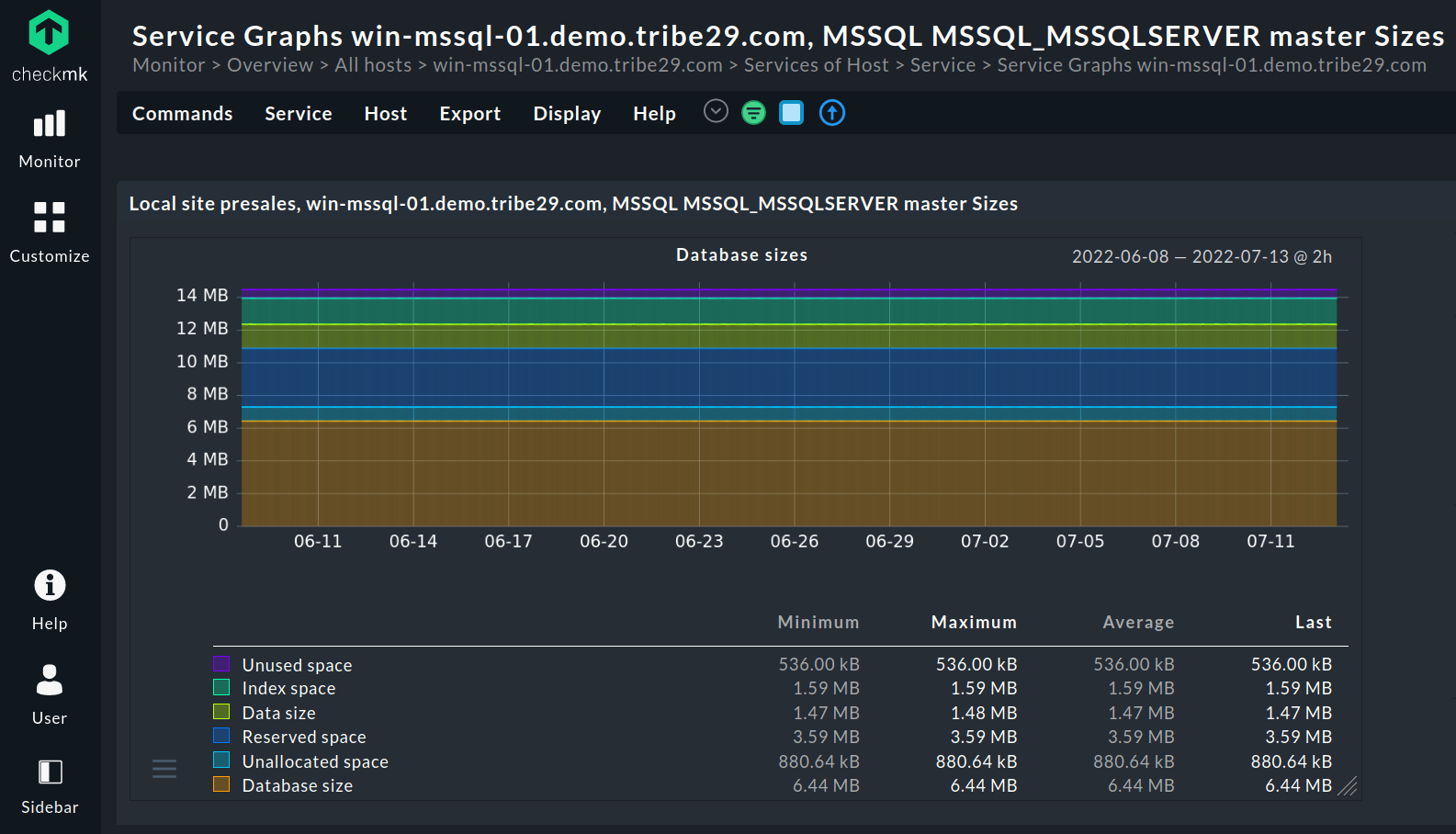Go to All hosts breadcrumb

pyautogui.click(x=373, y=65)
